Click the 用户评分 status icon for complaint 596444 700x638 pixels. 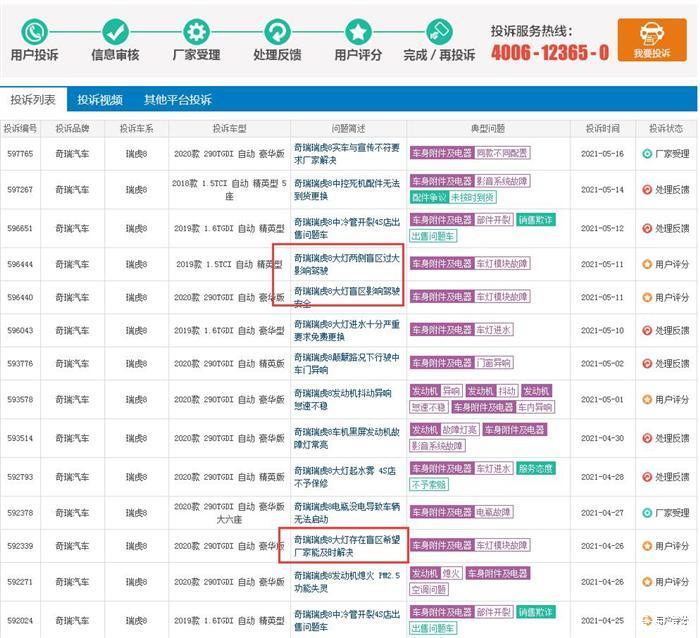point(647,264)
